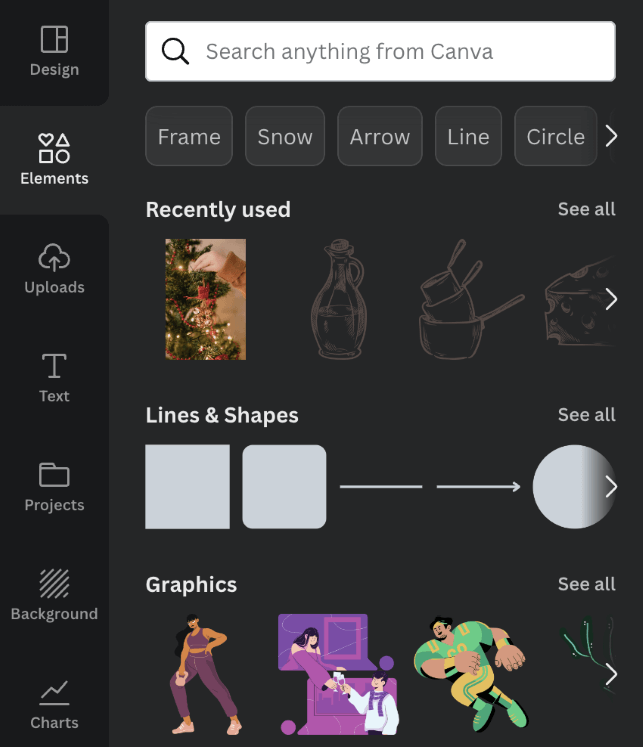Open the Design panel icon
The height and width of the screenshot is (747, 643).
click(54, 39)
